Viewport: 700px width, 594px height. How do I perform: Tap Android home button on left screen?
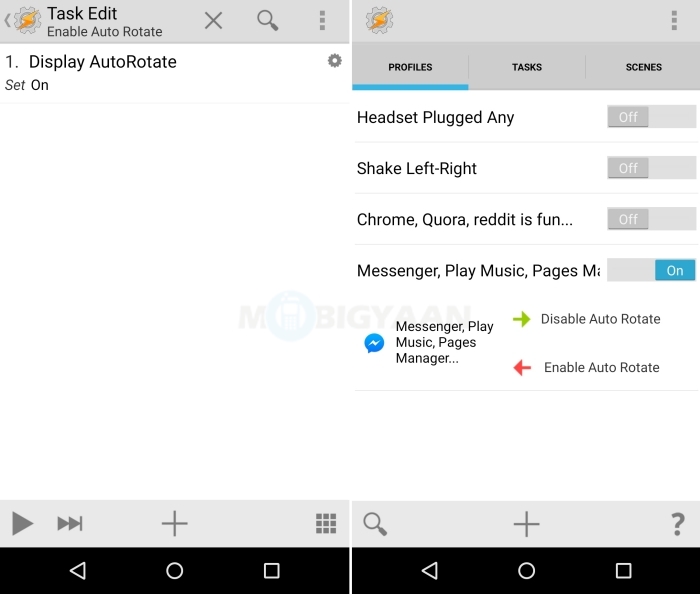pyautogui.click(x=175, y=570)
